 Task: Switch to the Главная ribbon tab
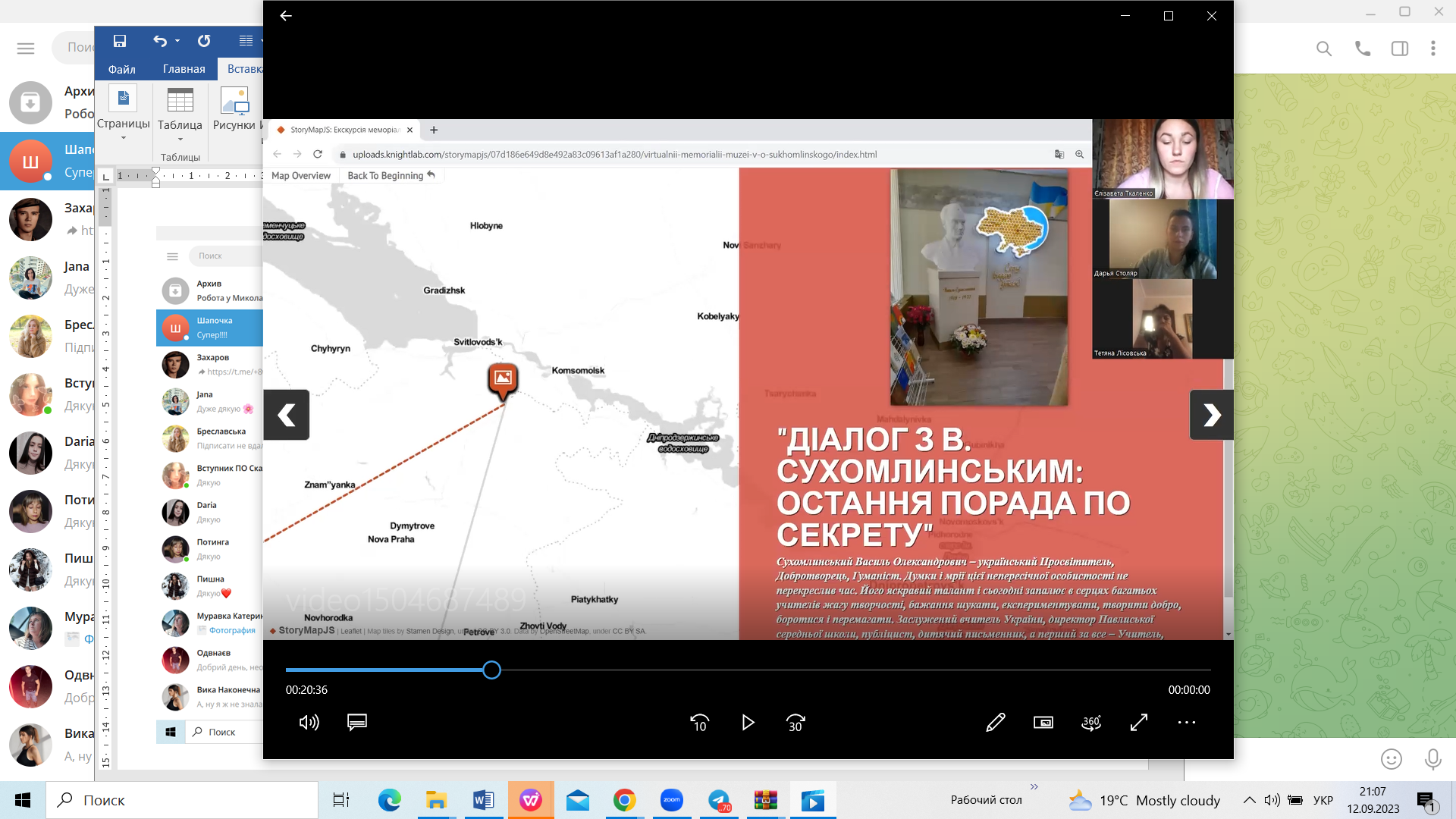[184, 69]
